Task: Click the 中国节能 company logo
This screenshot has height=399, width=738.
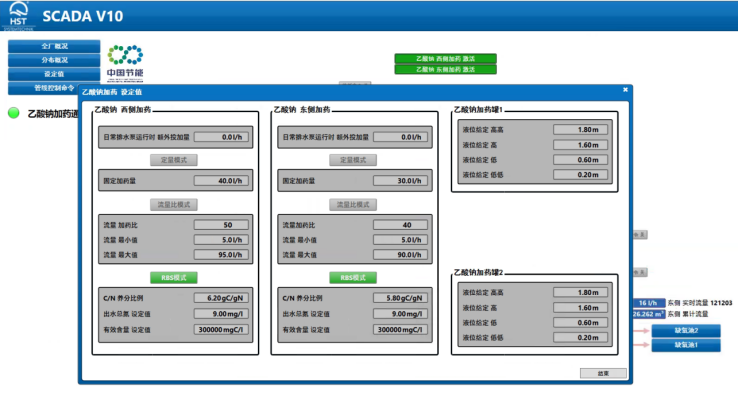Action: 125,63
